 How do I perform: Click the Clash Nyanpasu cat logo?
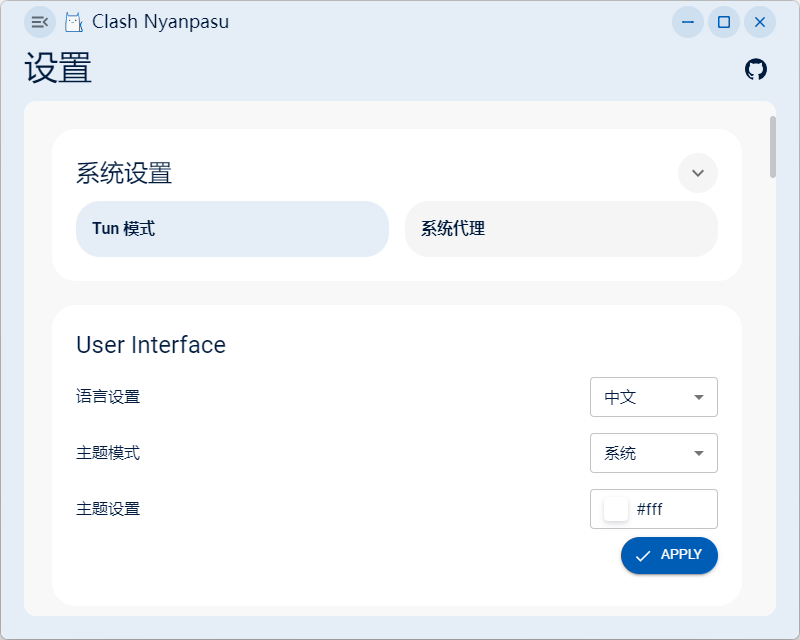click(74, 22)
